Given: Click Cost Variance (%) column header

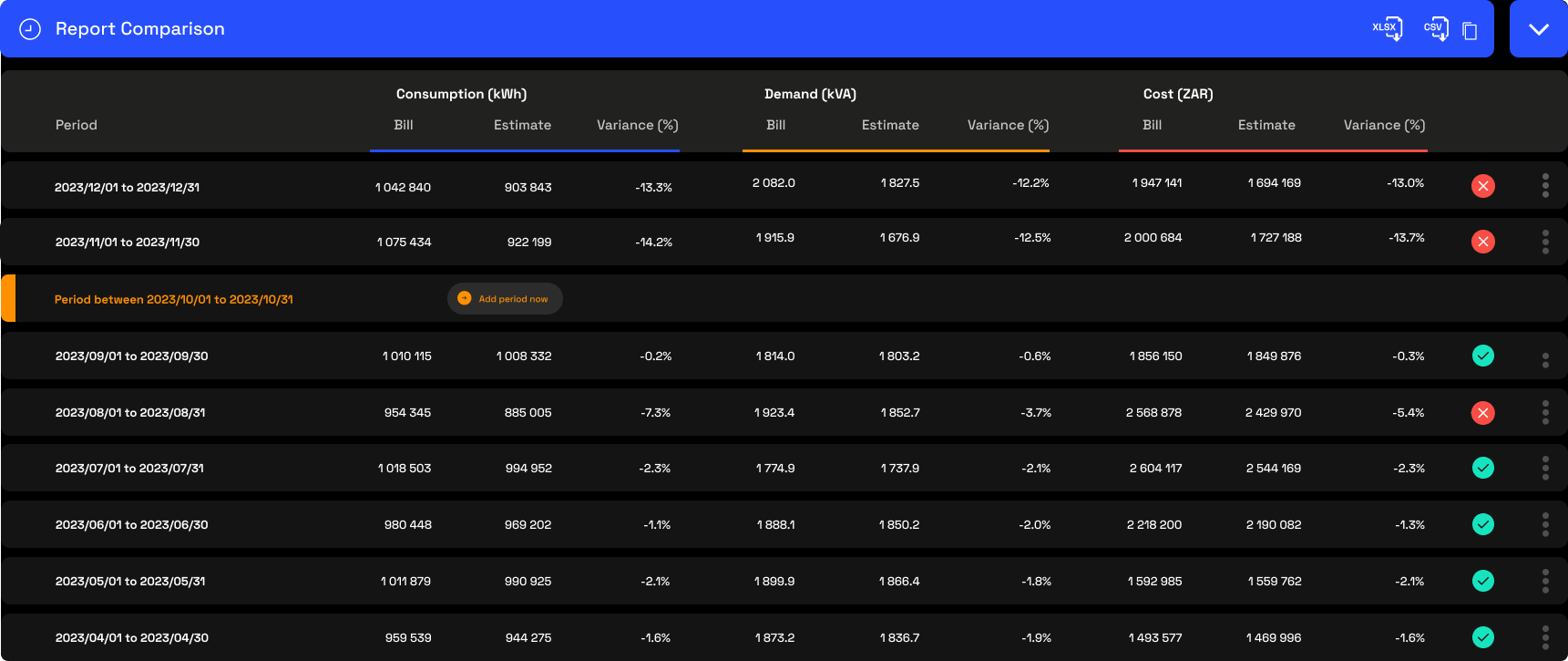Looking at the screenshot, I should (1385, 125).
